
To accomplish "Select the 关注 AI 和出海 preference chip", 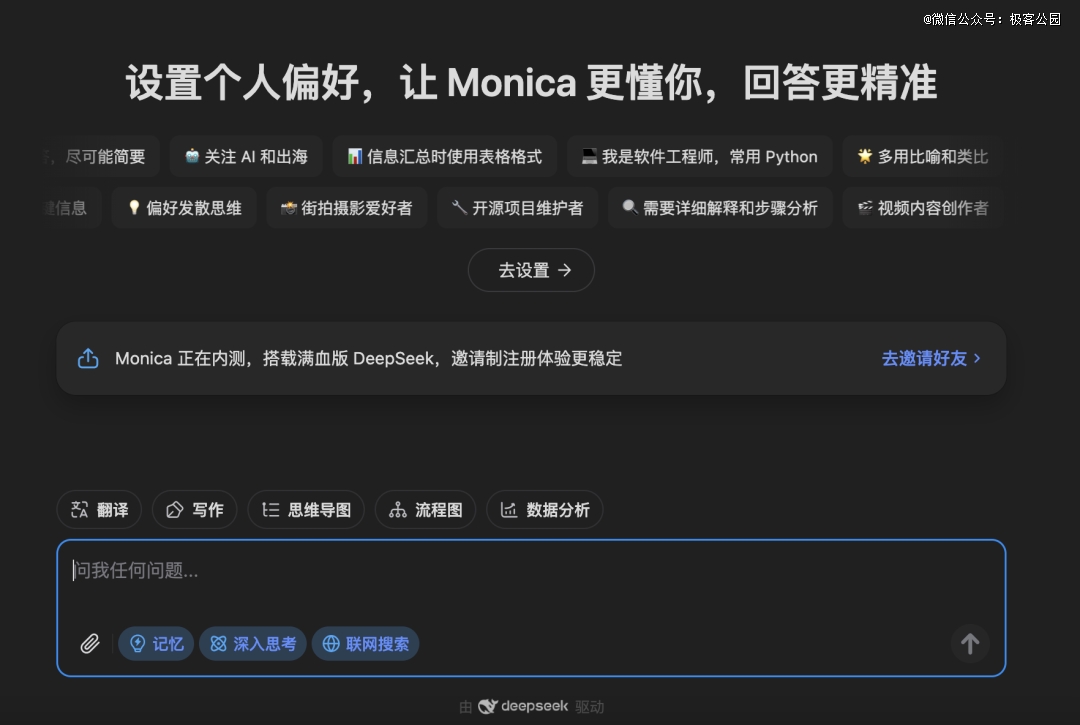I will point(246,156).
